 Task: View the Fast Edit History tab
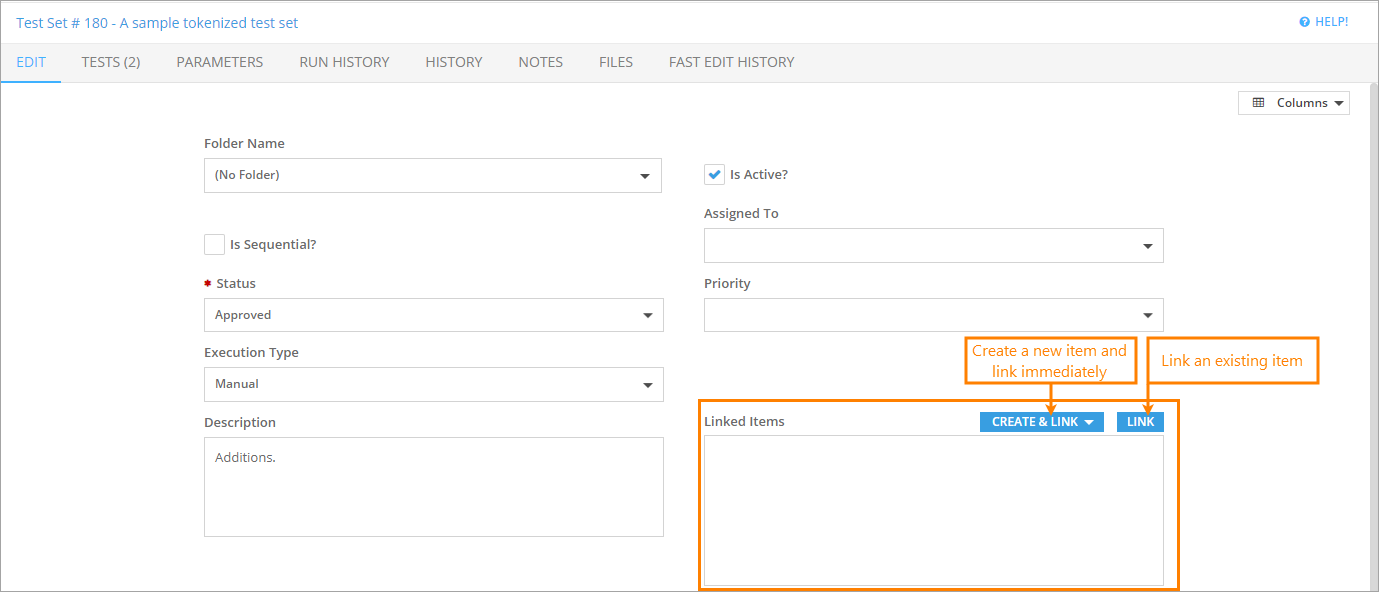click(x=731, y=62)
